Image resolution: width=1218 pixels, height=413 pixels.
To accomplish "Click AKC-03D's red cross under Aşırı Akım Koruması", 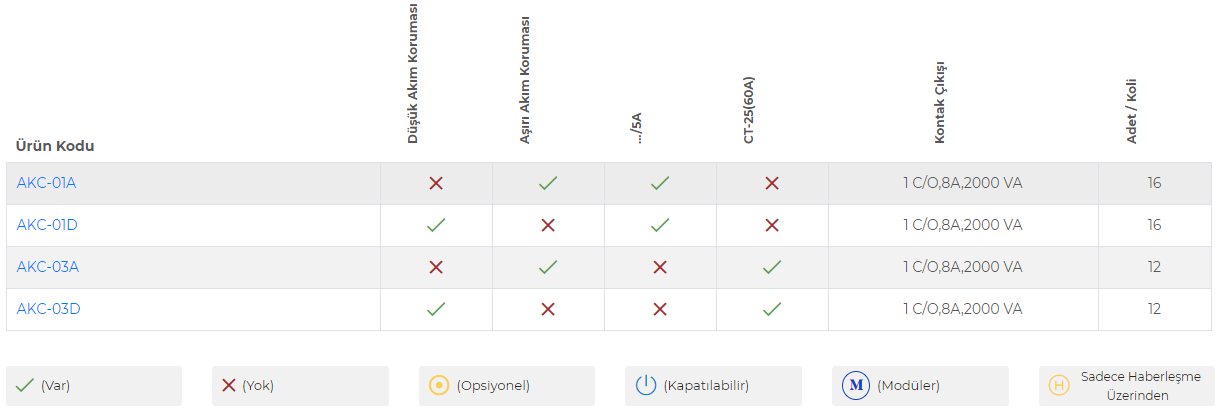I will click(x=548, y=309).
